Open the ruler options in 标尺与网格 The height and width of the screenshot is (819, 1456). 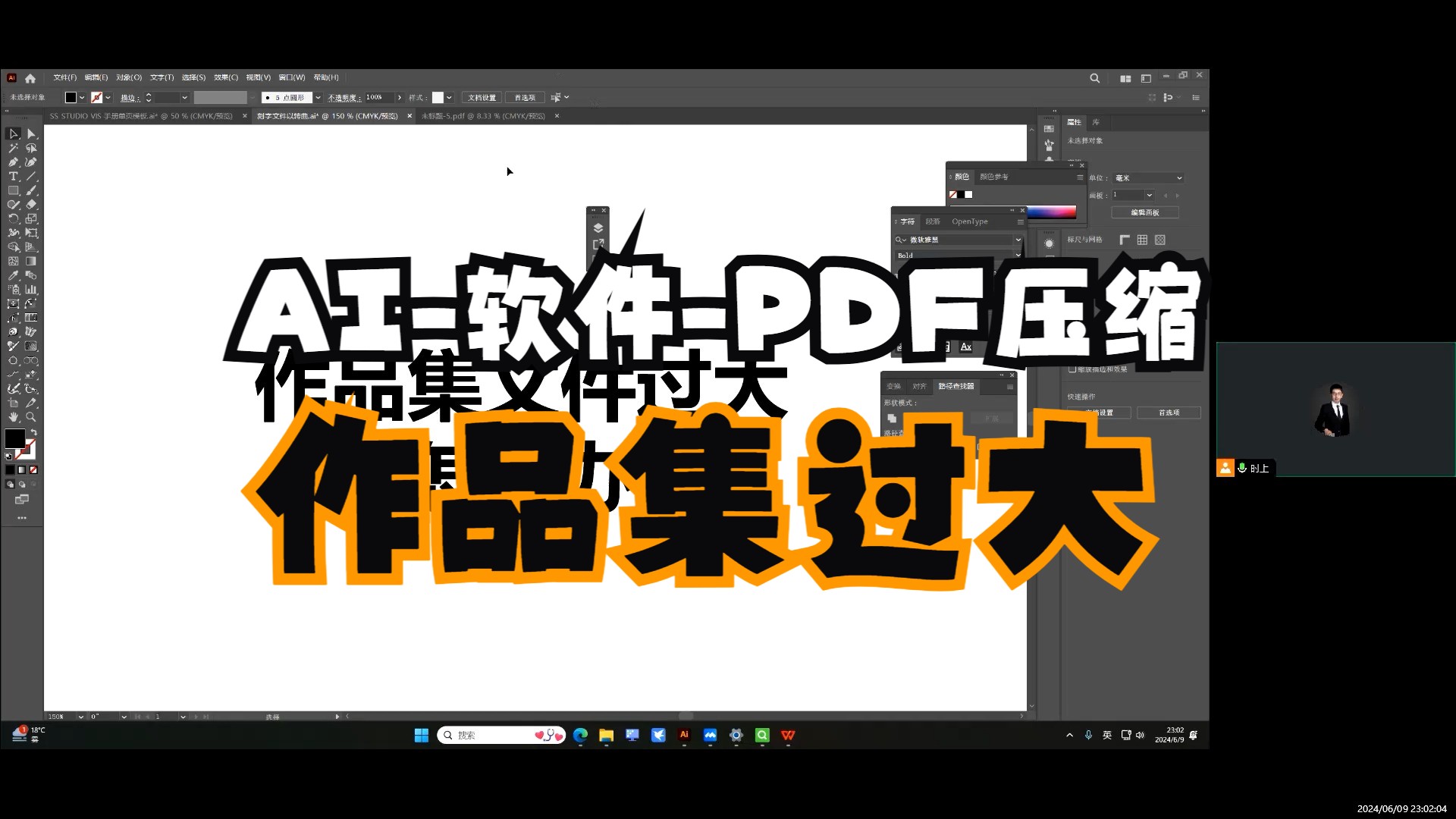point(1123,240)
